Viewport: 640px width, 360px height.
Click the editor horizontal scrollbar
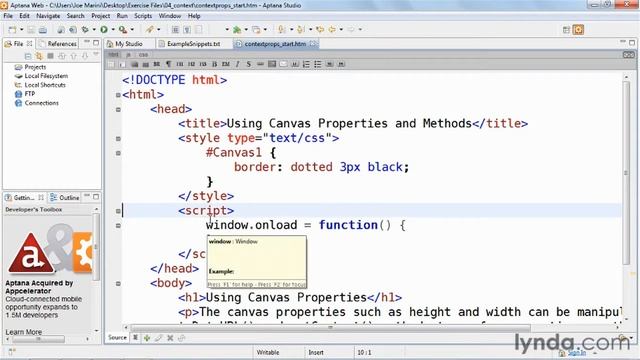tap(330, 327)
